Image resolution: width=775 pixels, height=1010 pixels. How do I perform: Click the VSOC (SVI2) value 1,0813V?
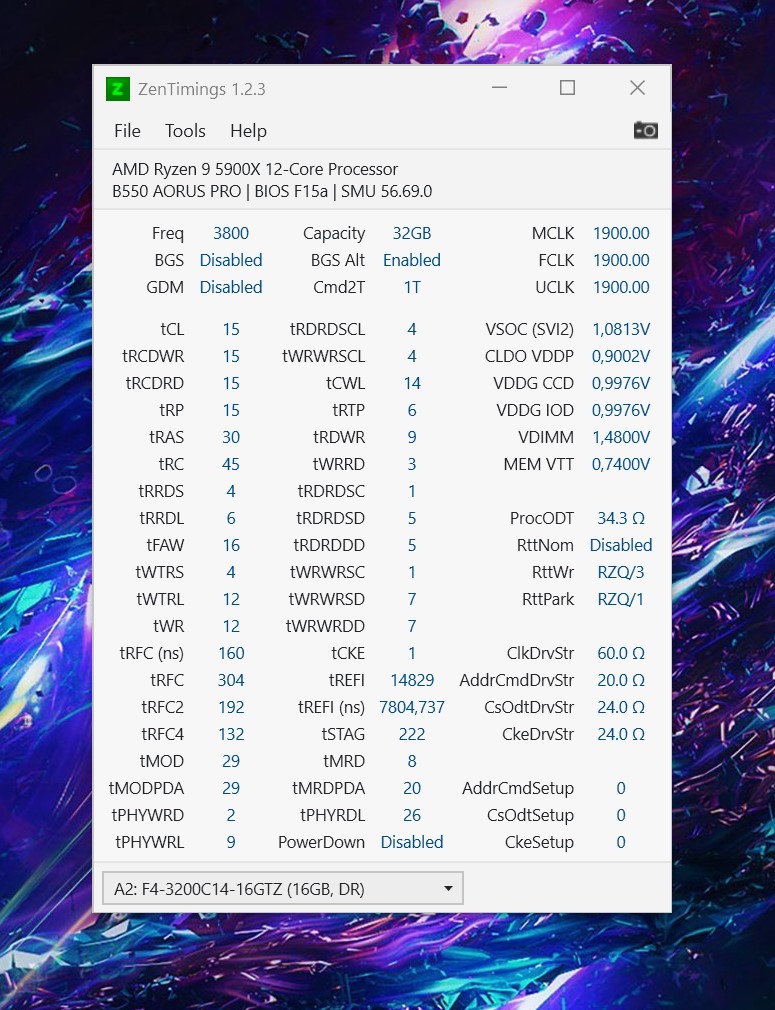(621, 329)
